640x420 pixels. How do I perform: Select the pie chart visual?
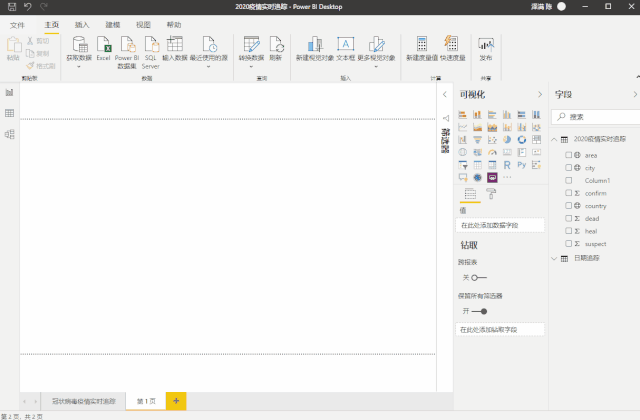point(507,140)
